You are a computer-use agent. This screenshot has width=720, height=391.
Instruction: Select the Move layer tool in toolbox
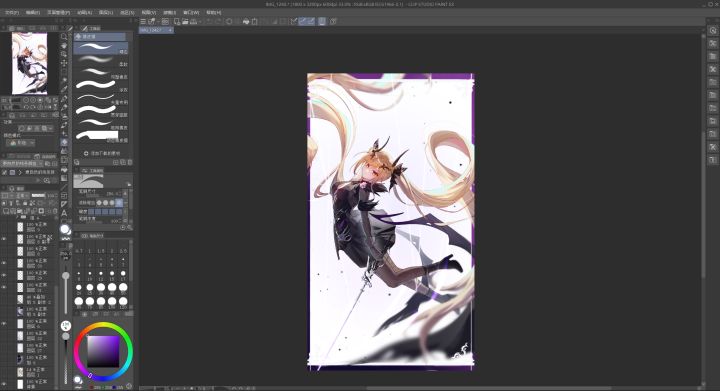coord(64,63)
